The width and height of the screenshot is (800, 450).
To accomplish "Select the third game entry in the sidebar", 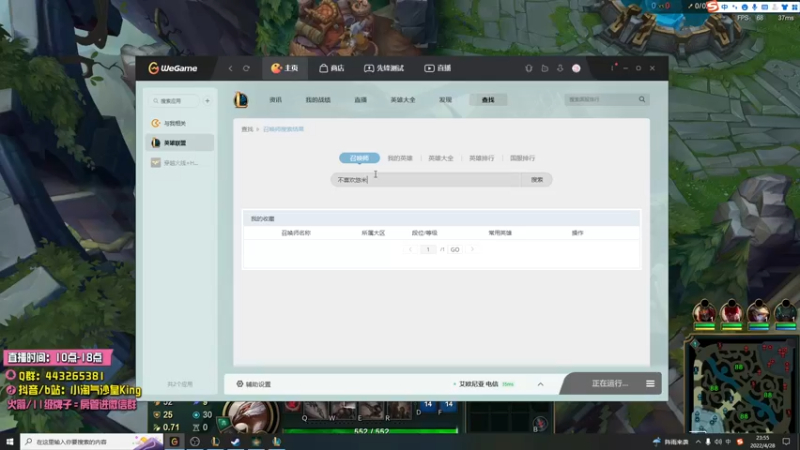I will pos(180,163).
